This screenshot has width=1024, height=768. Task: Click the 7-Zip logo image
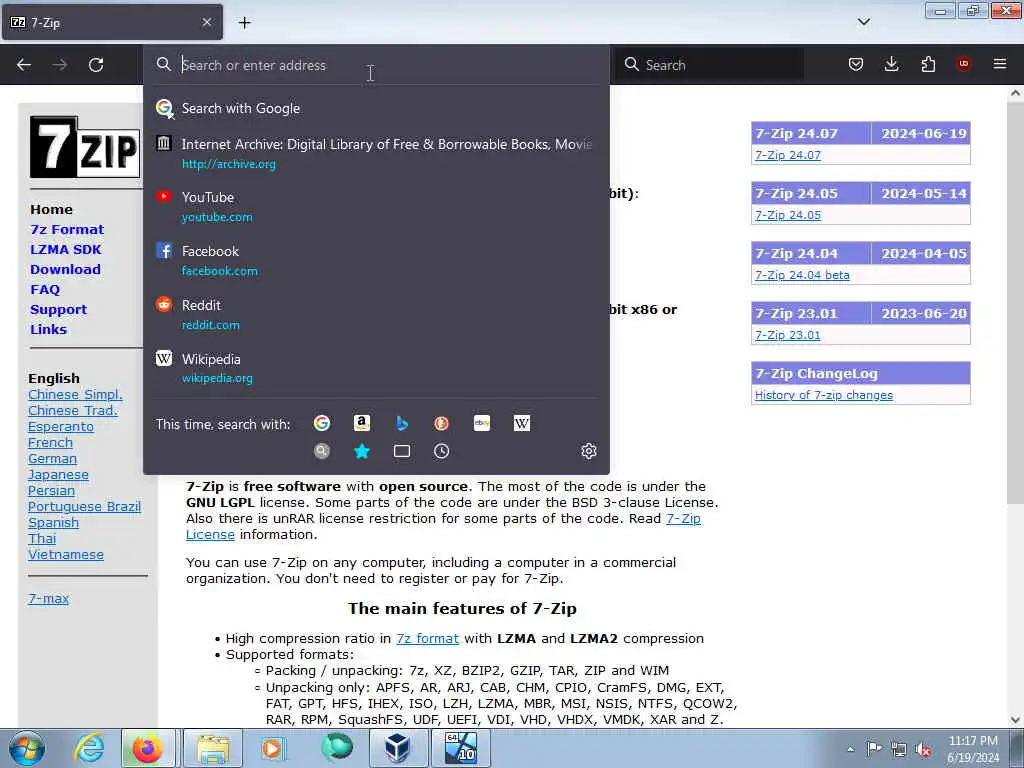click(85, 147)
